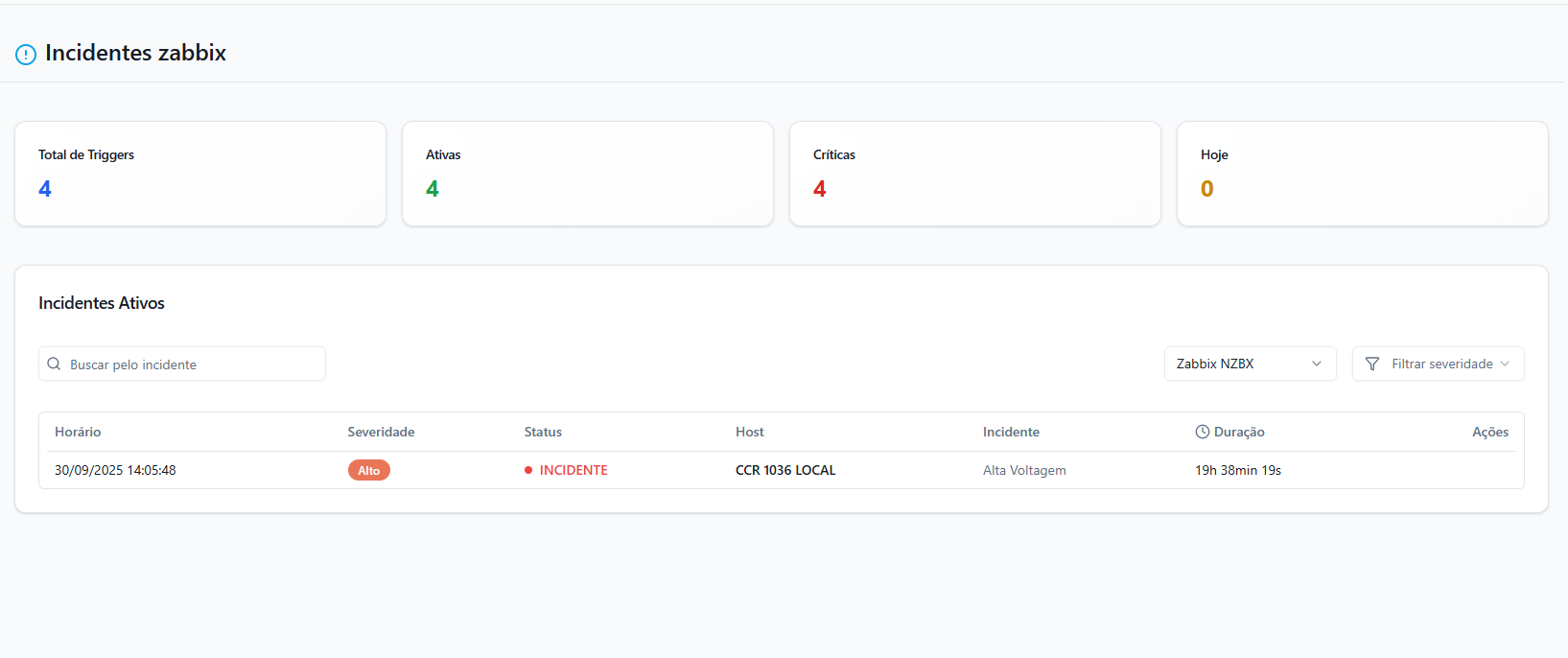Click the chevron arrow in Filtrar severidade
This screenshot has height=658, width=1568.
tap(1505, 364)
